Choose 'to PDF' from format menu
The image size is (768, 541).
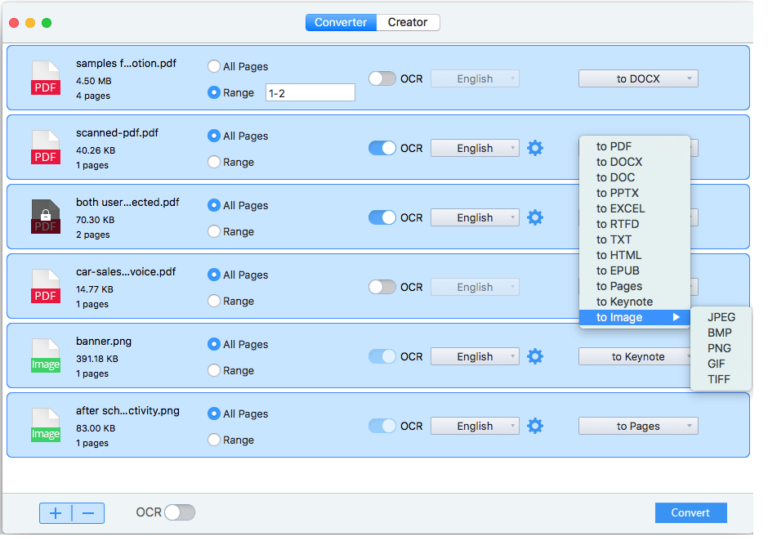pos(635,146)
